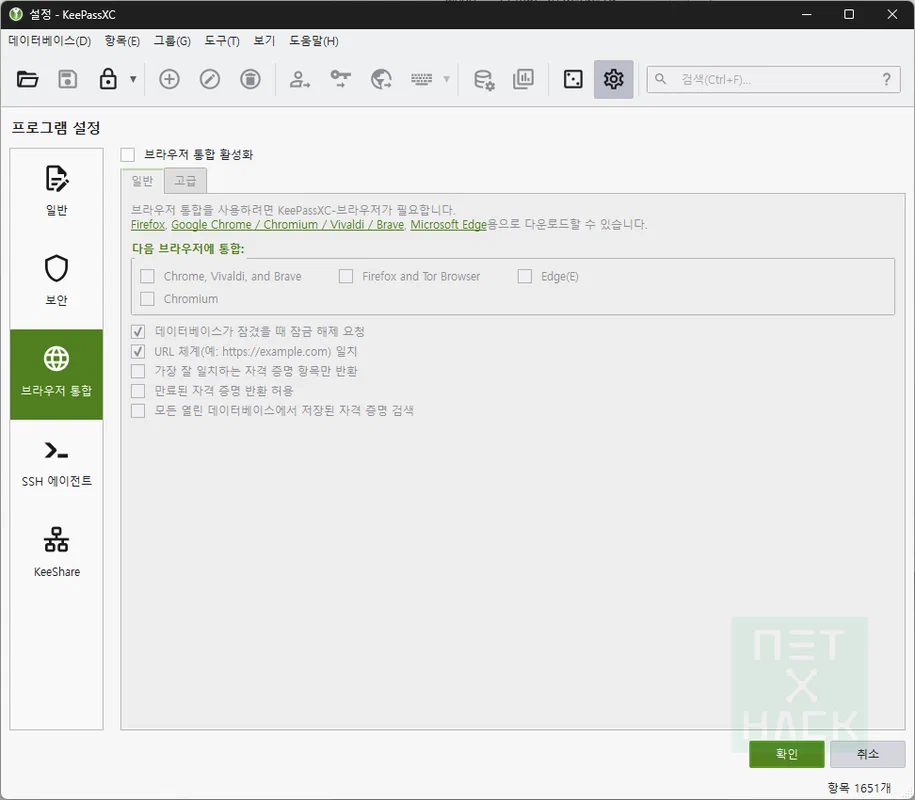
Task: Open Google Chrome / Chromium / Vivaldi / Brave link
Action: (287, 225)
